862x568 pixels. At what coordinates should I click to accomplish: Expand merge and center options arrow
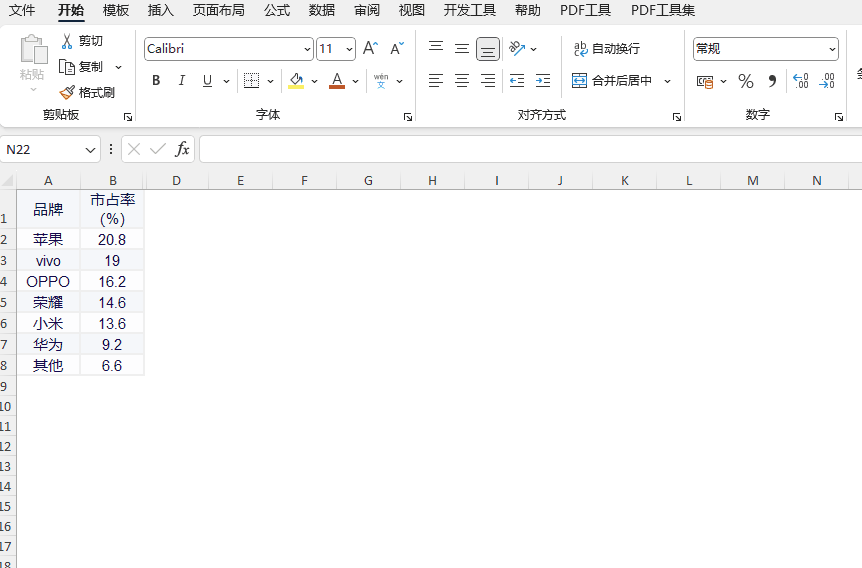667,81
